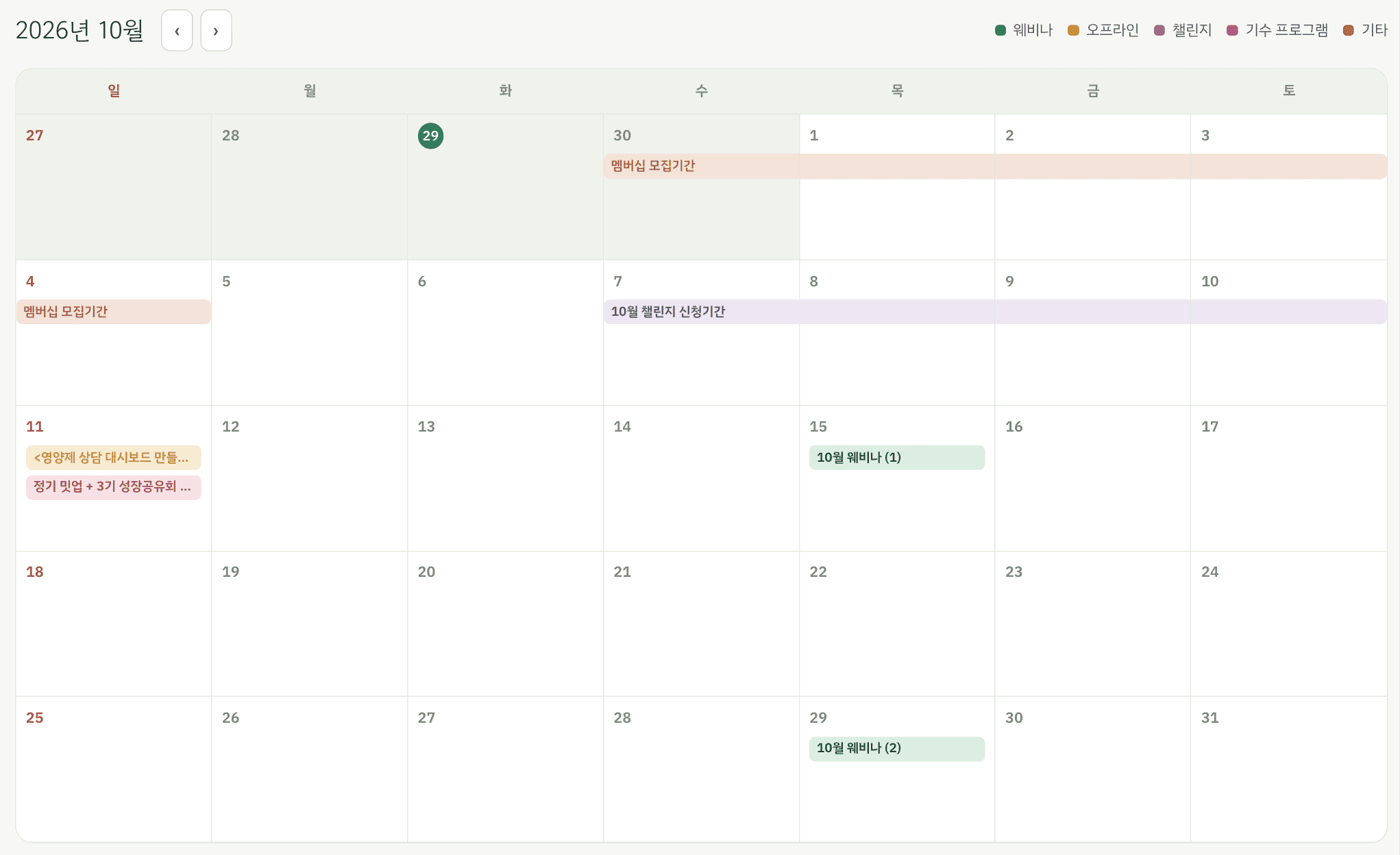Select Sunday date 25
Viewport: 1400px width, 855px height.
coord(35,718)
